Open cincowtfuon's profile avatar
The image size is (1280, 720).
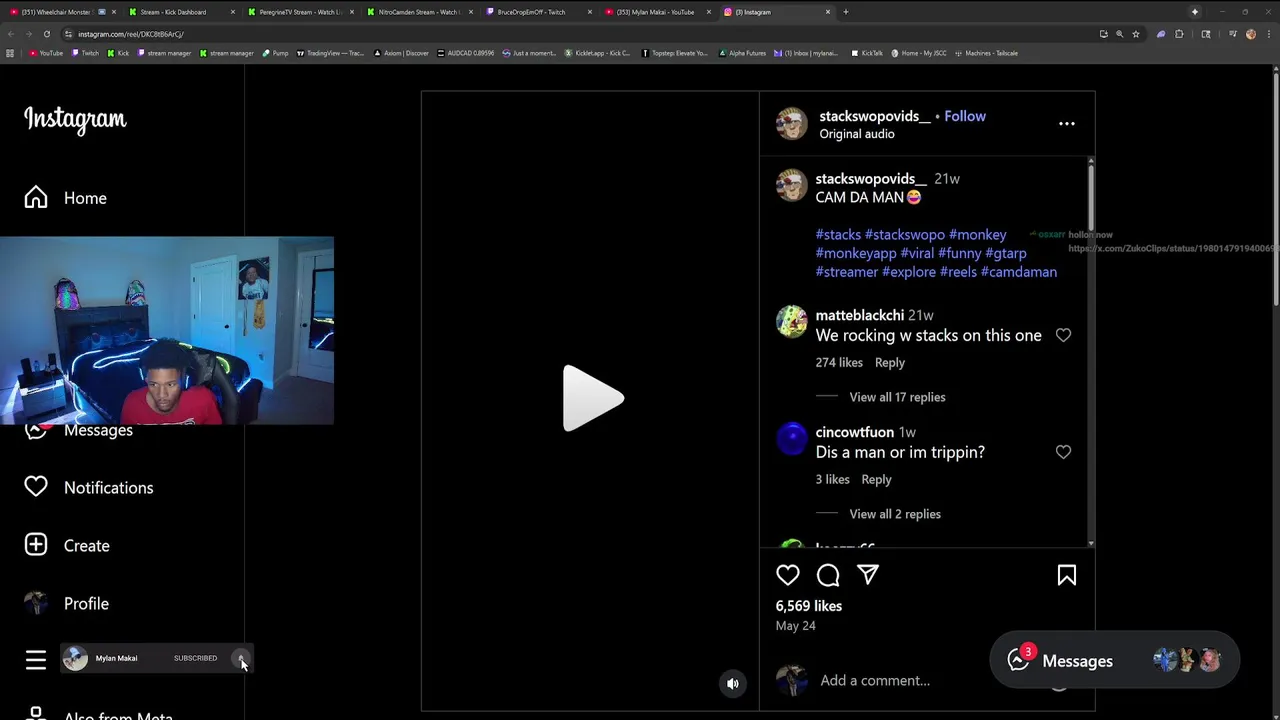[792, 439]
